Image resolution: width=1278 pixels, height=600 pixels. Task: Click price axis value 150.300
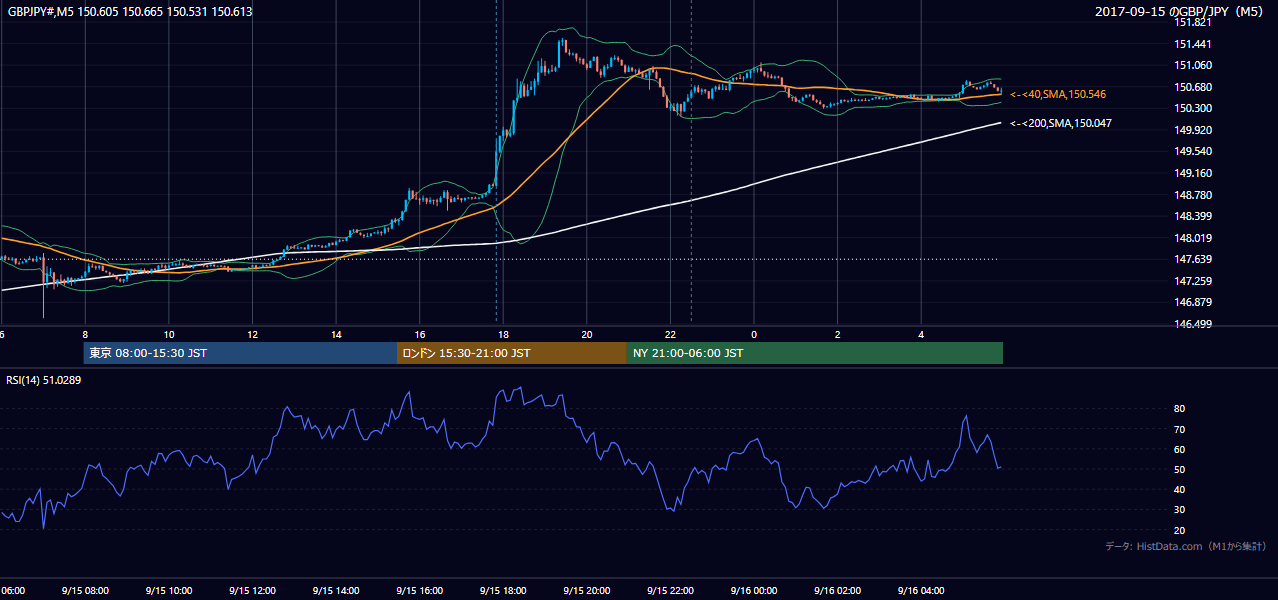pyautogui.click(x=1194, y=108)
